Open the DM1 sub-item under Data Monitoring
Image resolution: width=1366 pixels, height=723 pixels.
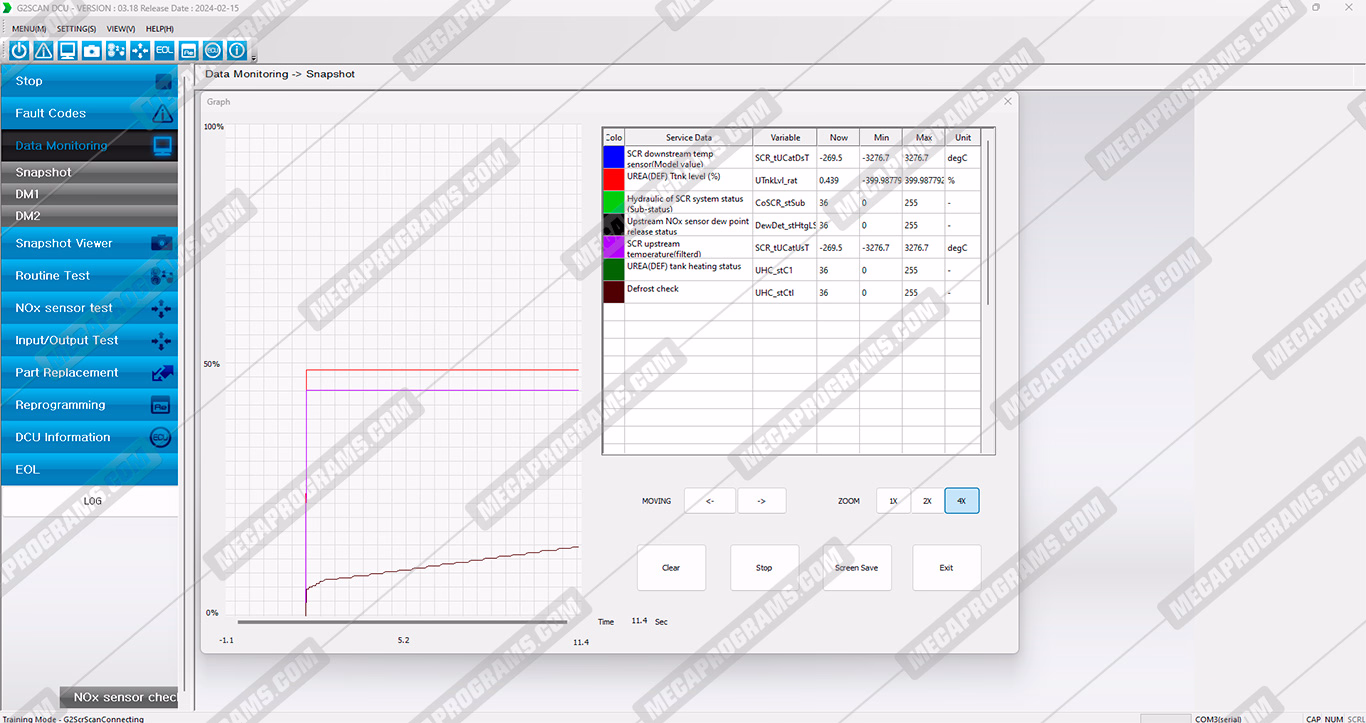(89, 194)
